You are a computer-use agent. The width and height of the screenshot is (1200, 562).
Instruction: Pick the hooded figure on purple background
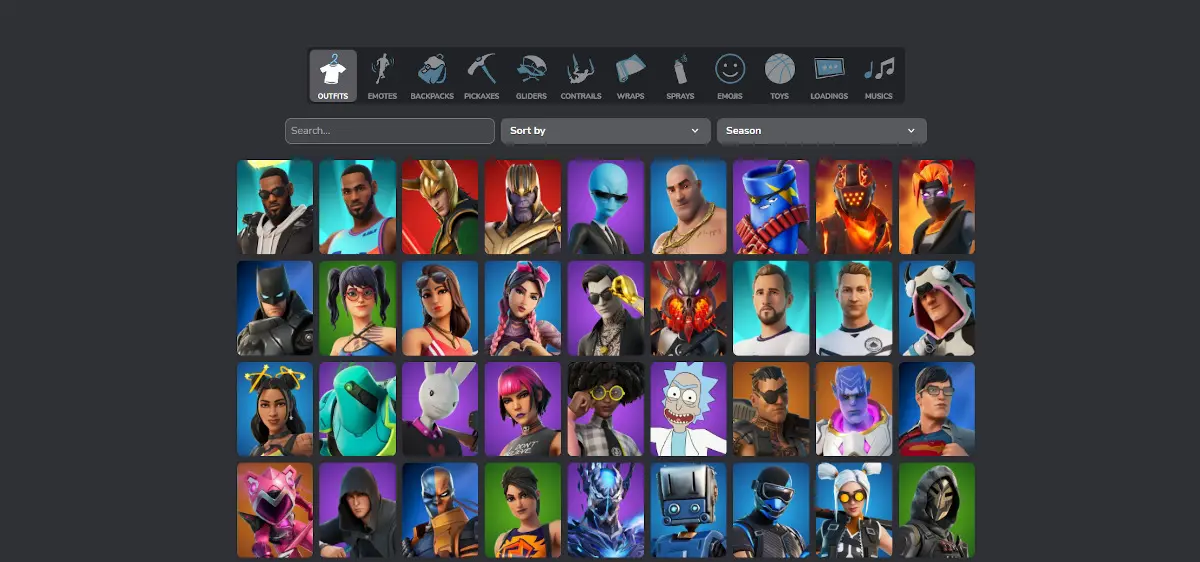[357, 510]
